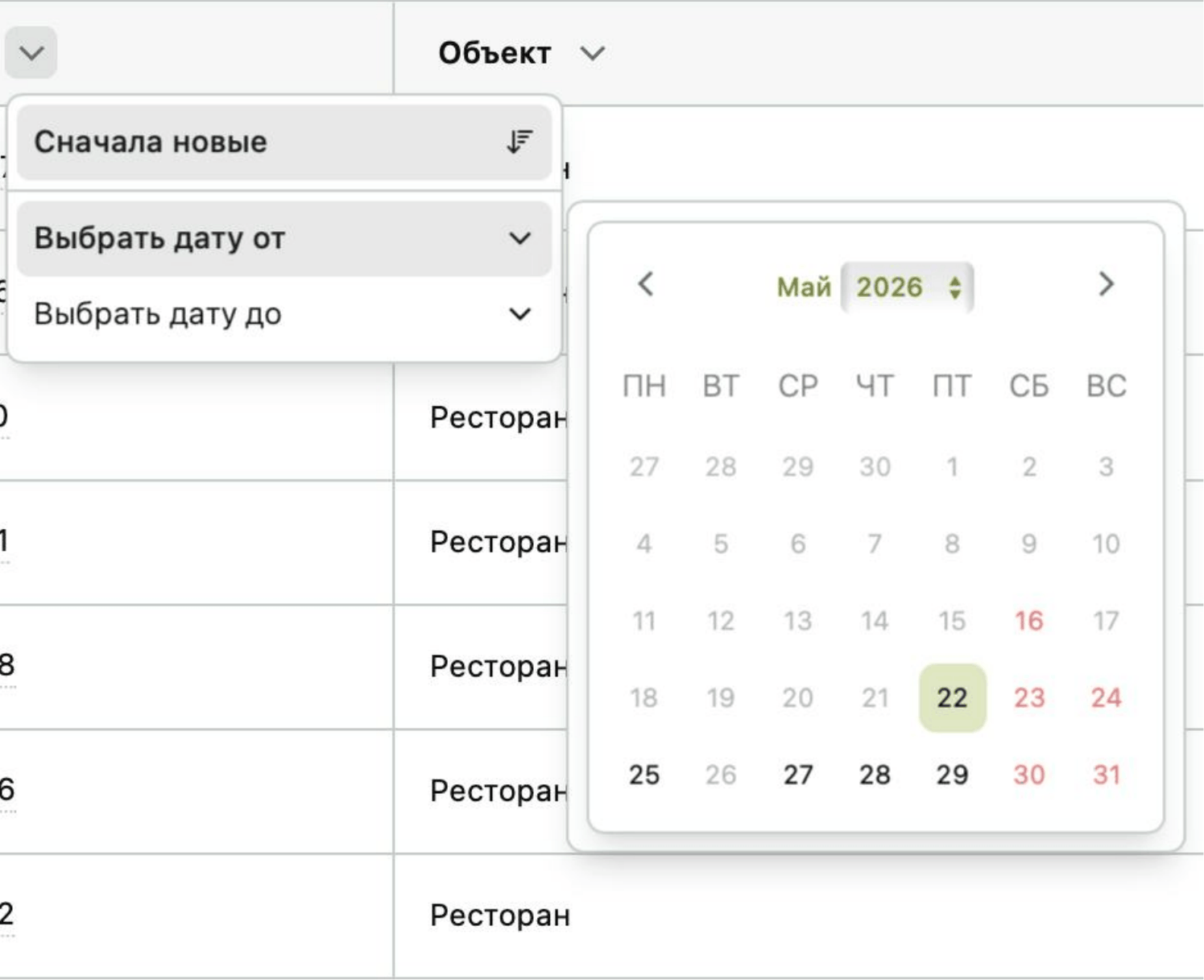This screenshot has width=1204, height=980.
Task: Select Wednesday May 27 date
Action: coord(798,775)
